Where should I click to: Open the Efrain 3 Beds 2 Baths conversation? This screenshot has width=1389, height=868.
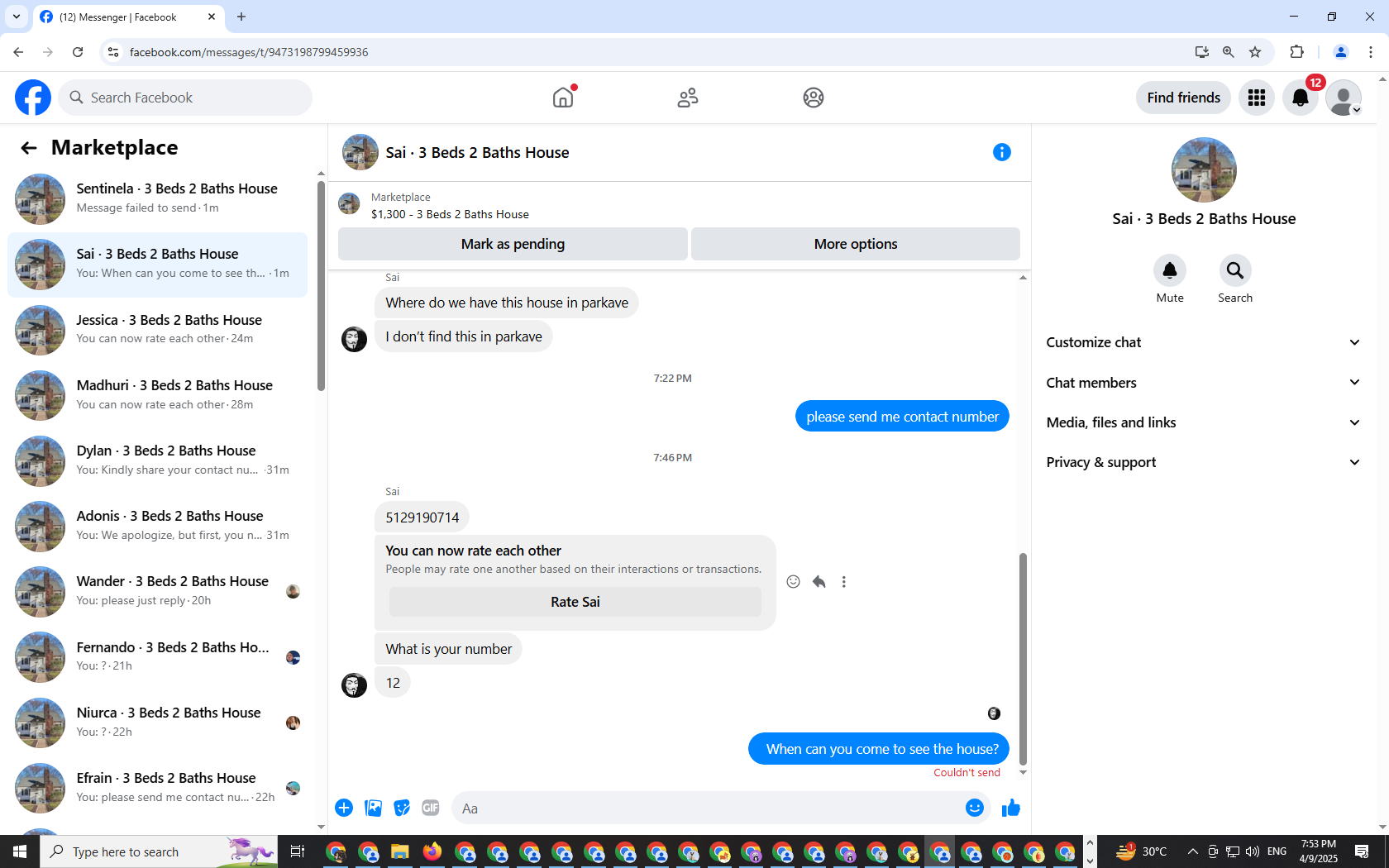[x=157, y=787]
